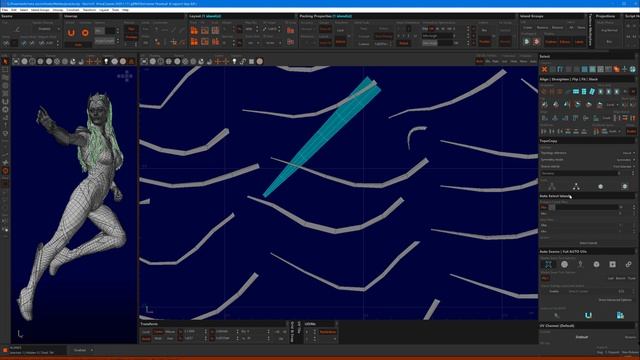Open the Grid & Snap vertical tab

292,331
